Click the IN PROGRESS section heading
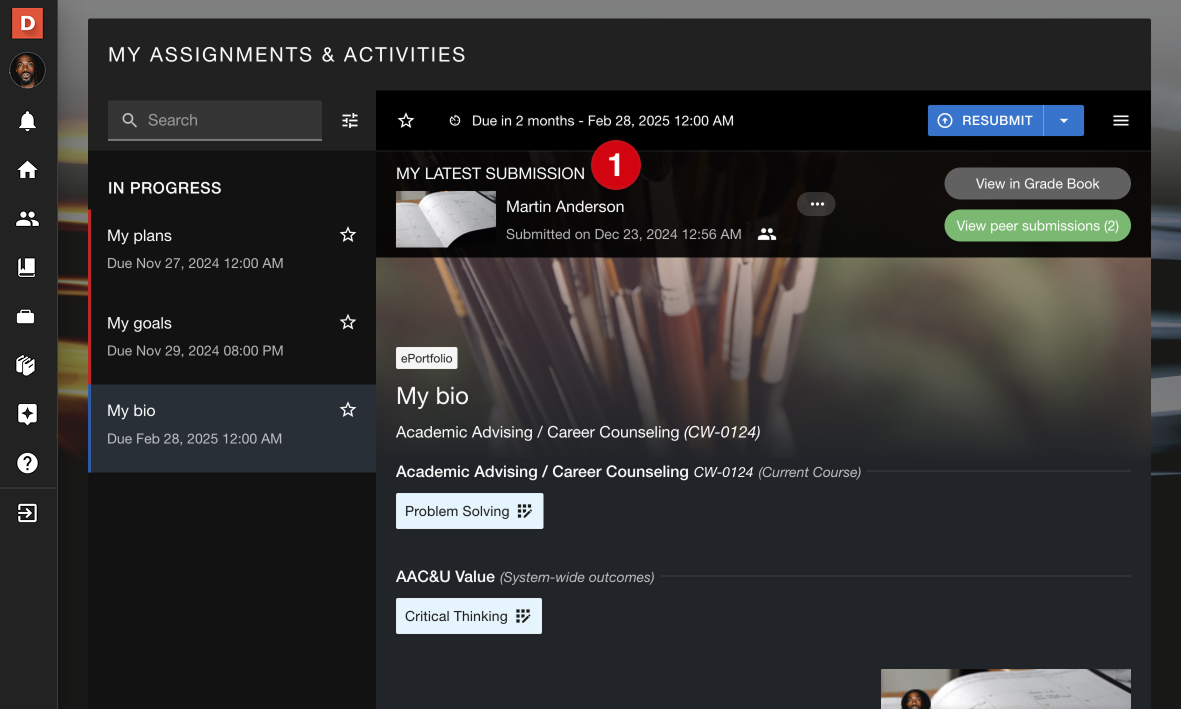 tap(164, 188)
